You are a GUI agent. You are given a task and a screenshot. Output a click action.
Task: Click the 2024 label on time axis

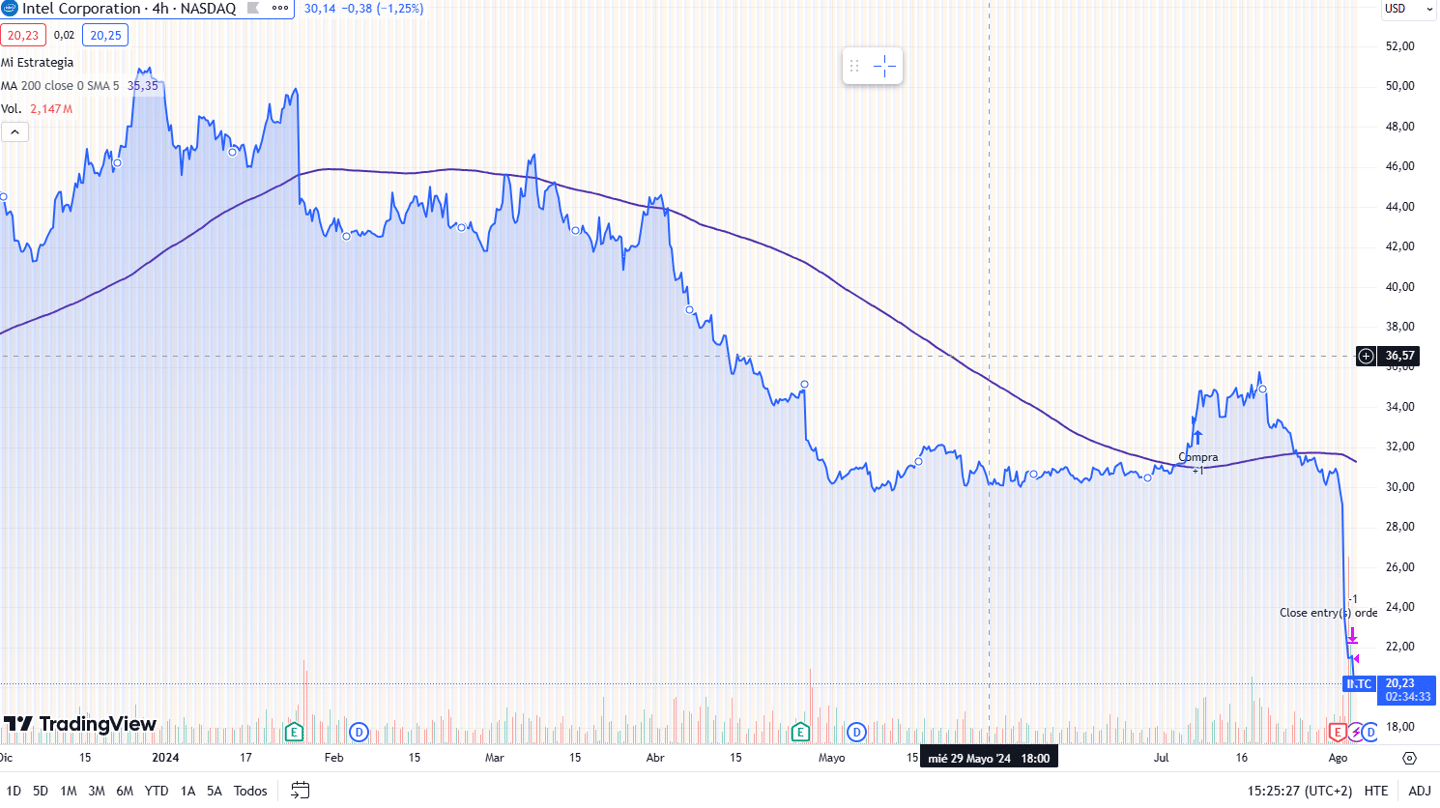(165, 758)
